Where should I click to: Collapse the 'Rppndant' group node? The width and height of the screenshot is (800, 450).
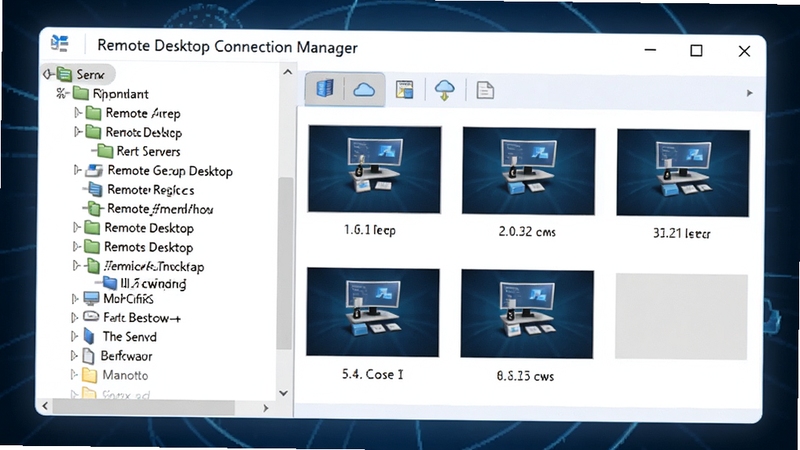pyautogui.click(x=62, y=93)
